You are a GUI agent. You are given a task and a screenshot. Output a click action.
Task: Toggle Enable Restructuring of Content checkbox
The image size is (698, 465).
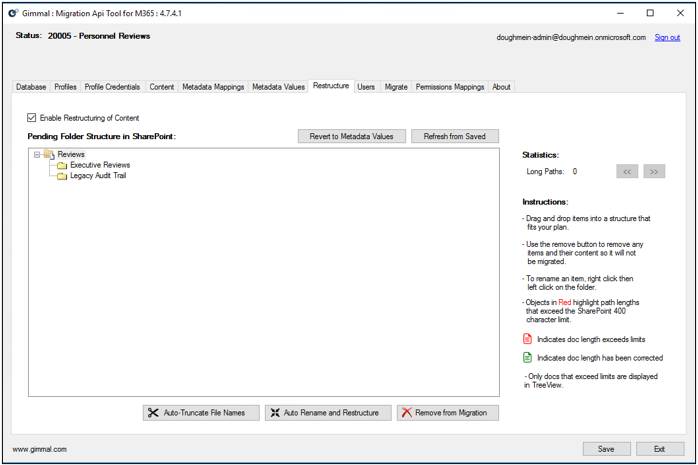coord(33,118)
